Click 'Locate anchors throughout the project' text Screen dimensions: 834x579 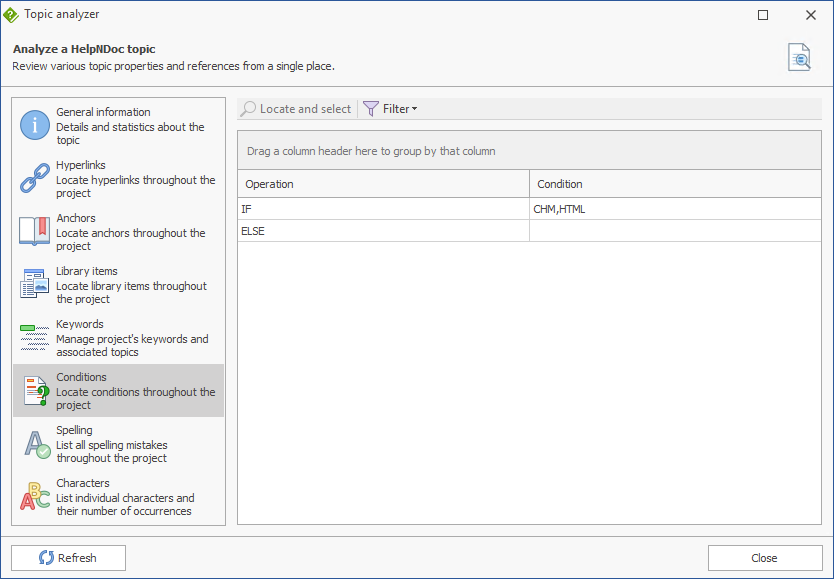131,239
